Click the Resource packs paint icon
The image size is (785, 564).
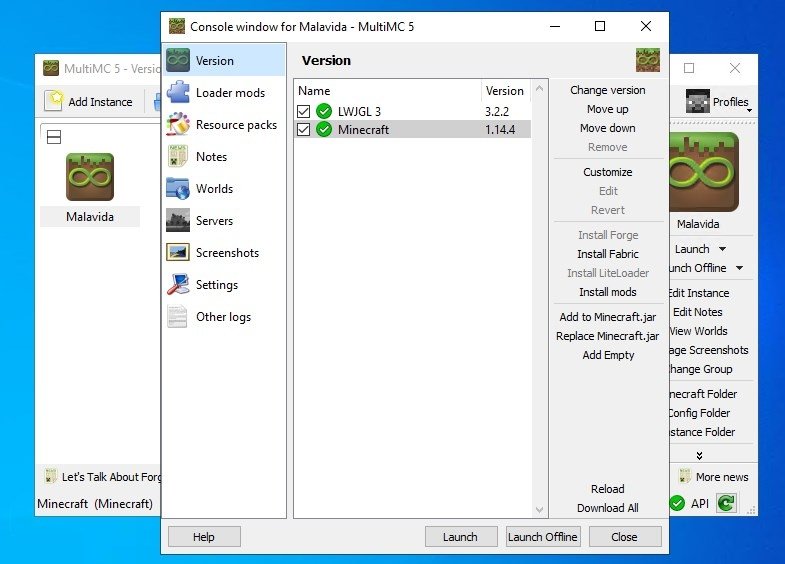pyautogui.click(x=178, y=125)
